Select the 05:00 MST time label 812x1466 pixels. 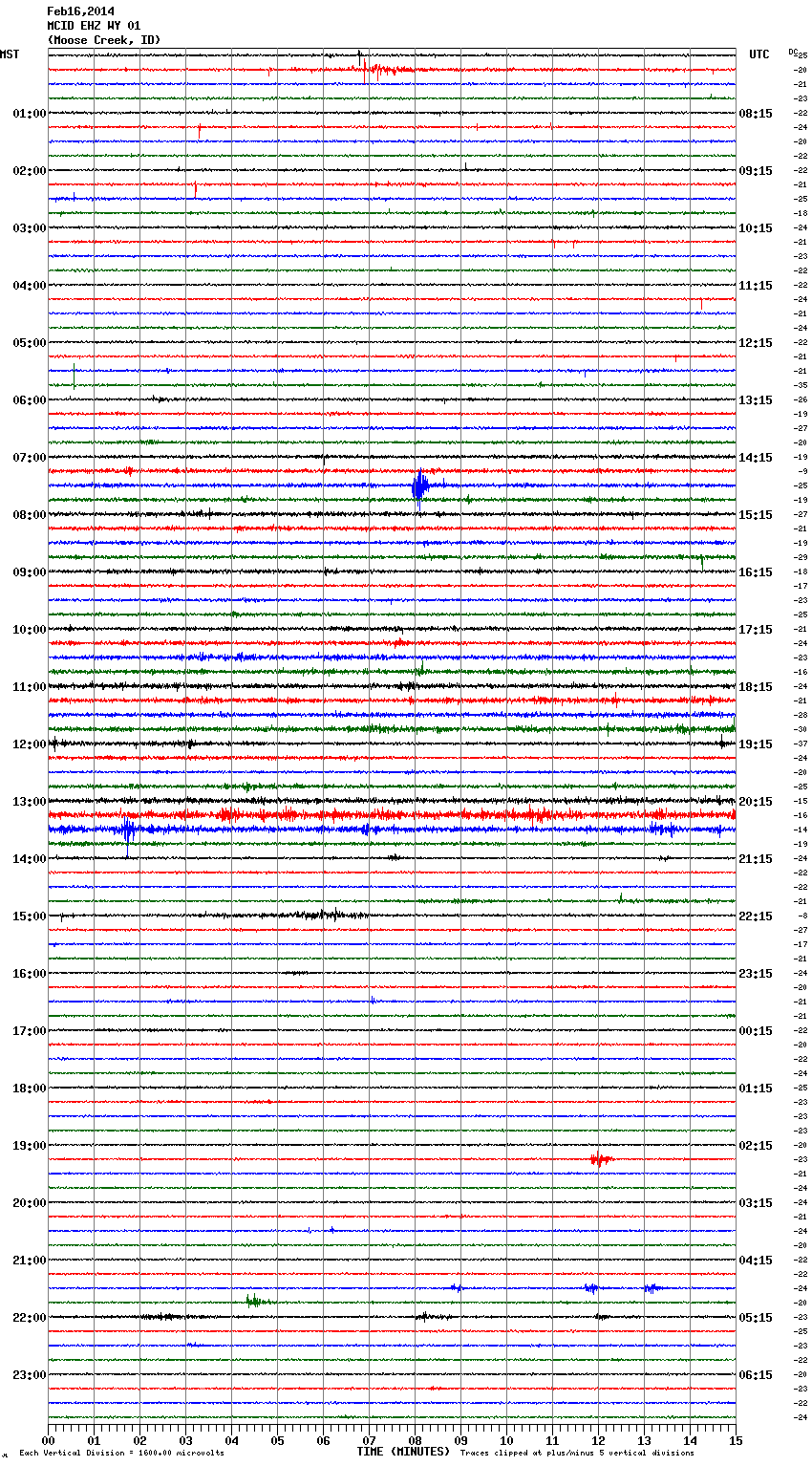tap(29, 343)
